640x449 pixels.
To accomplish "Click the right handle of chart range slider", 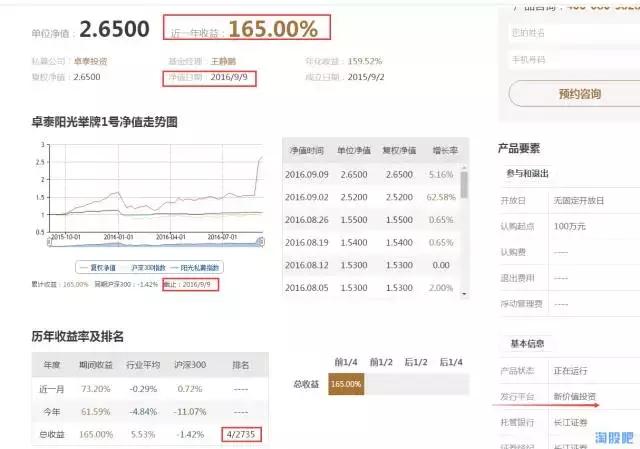I will pyautogui.click(x=260, y=242).
